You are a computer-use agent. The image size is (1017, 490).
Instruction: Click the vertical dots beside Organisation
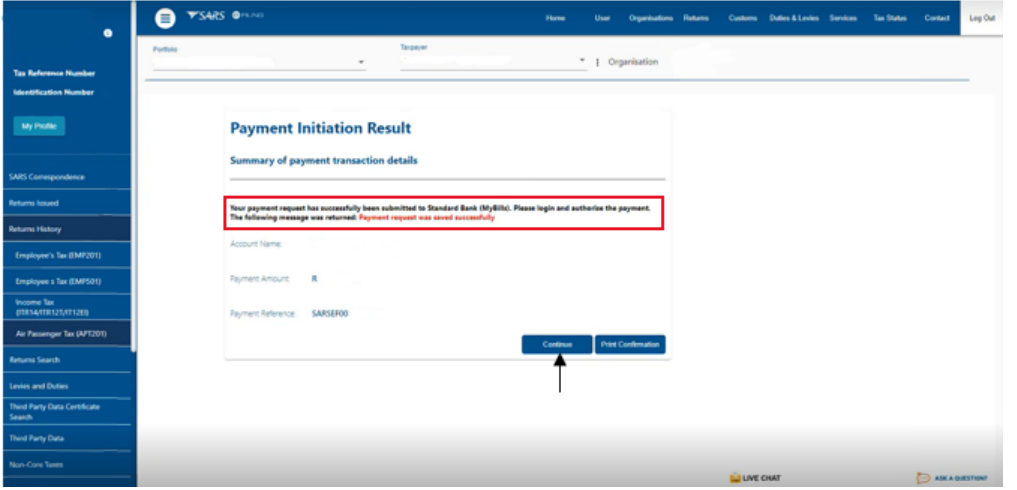pyautogui.click(x=597, y=62)
